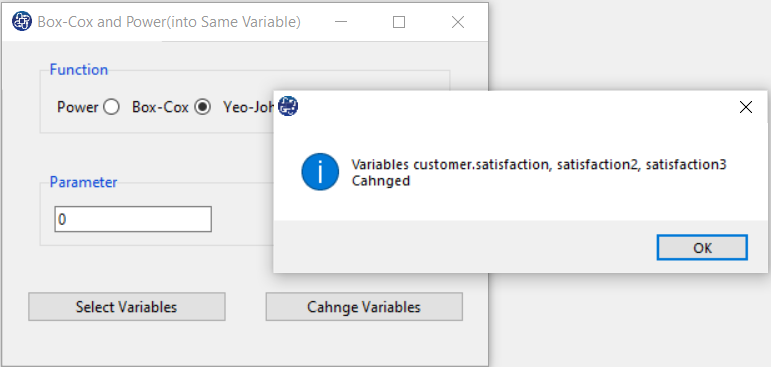Click the Parameter group heading
This screenshot has height=367, width=771.
84,182
